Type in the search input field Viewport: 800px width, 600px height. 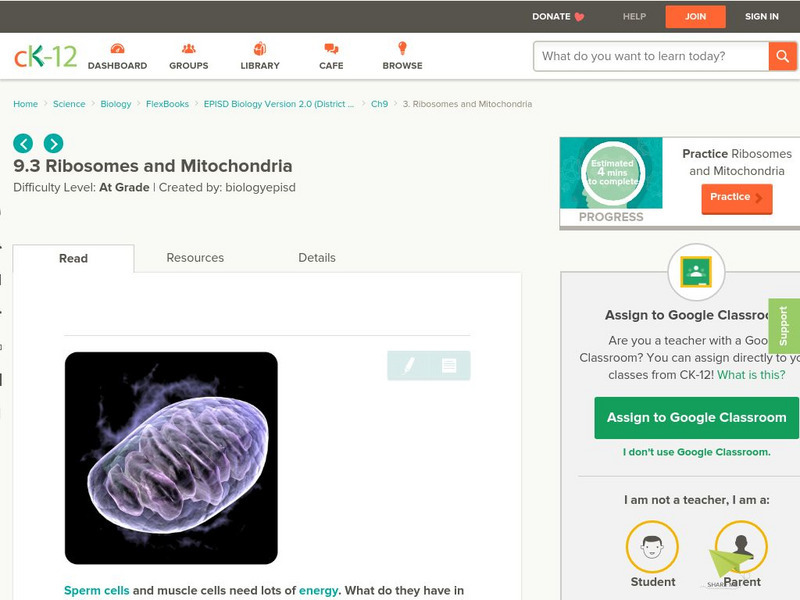pyautogui.click(x=650, y=56)
